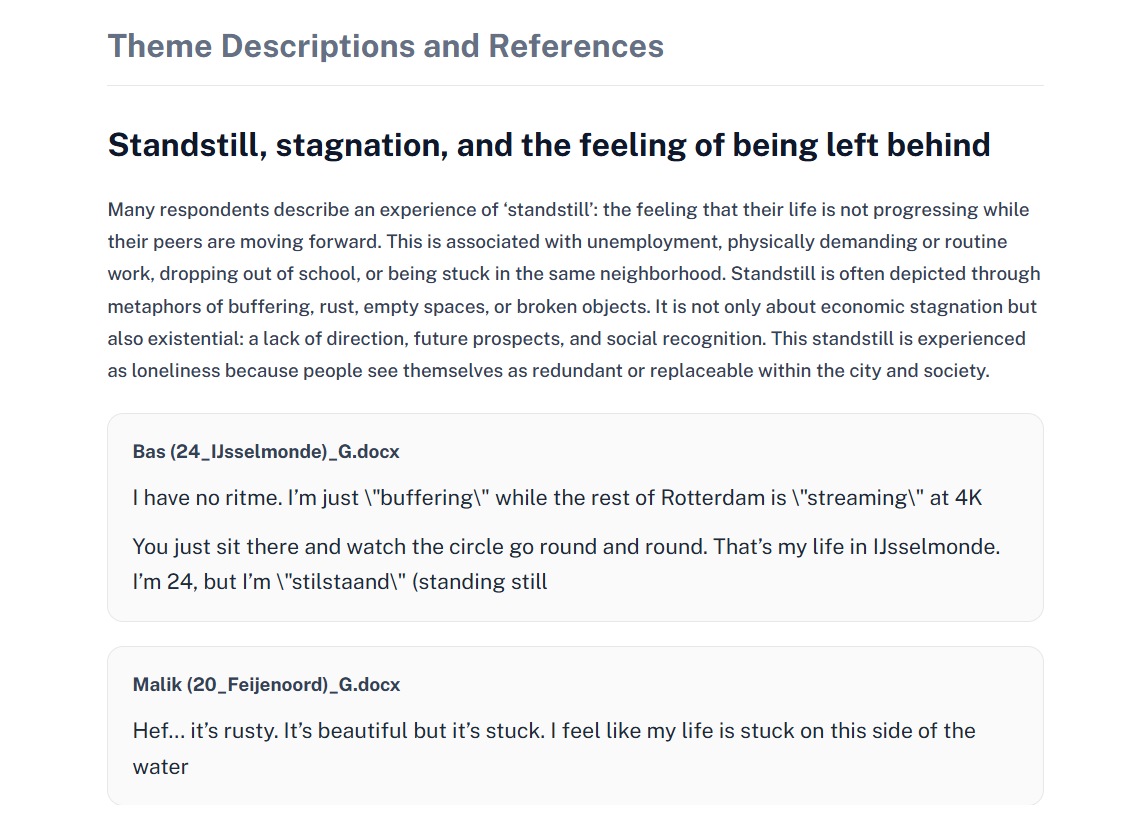This screenshot has height=821, width=1126.
Task: Open Bas (24_IJsselmonde)_G.docx reference
Action: click(x=266, y=452)
